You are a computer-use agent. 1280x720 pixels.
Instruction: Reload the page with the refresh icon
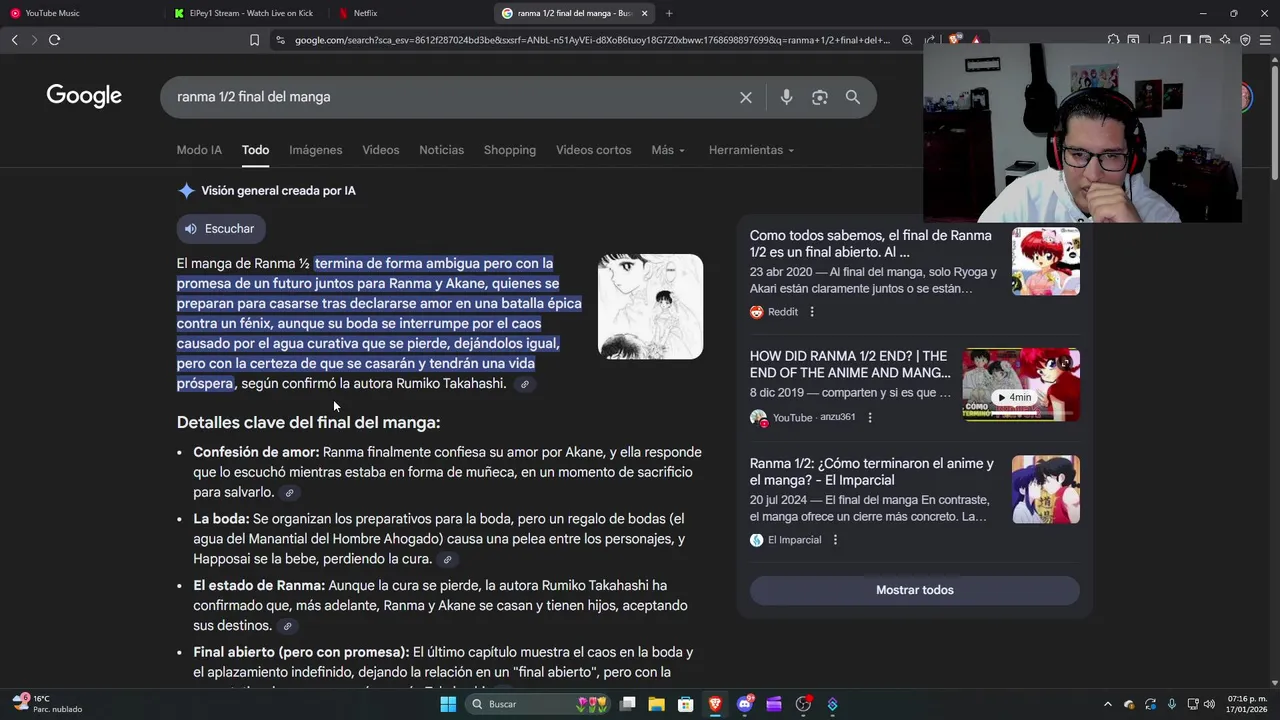click(54, 40)
